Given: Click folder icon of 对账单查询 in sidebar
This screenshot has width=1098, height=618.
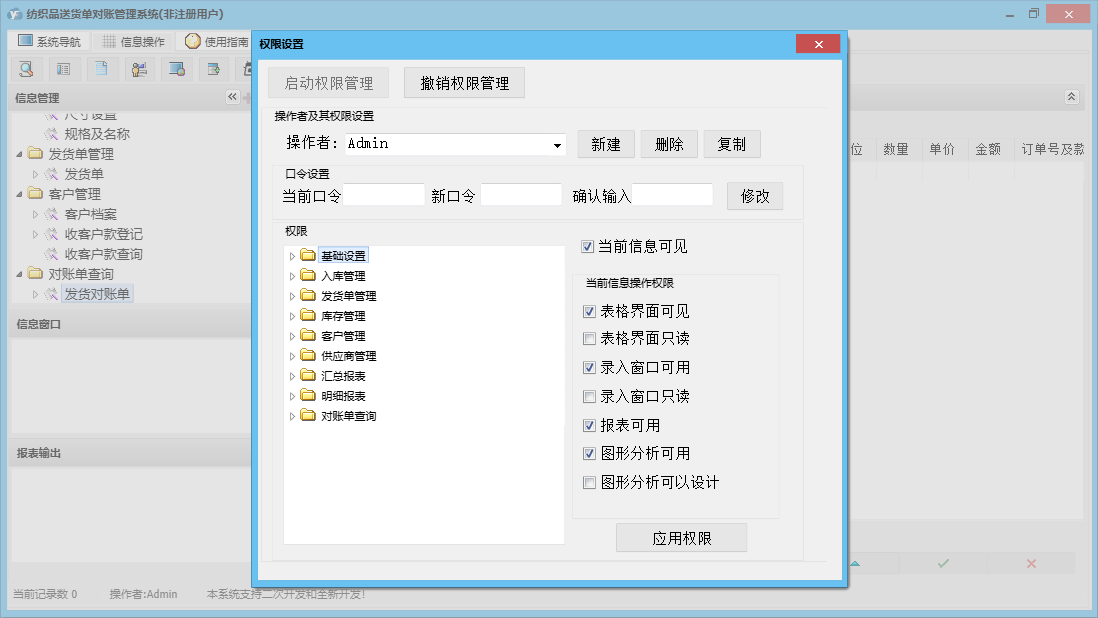Looking at the screenshot, I should coord(36,273).
